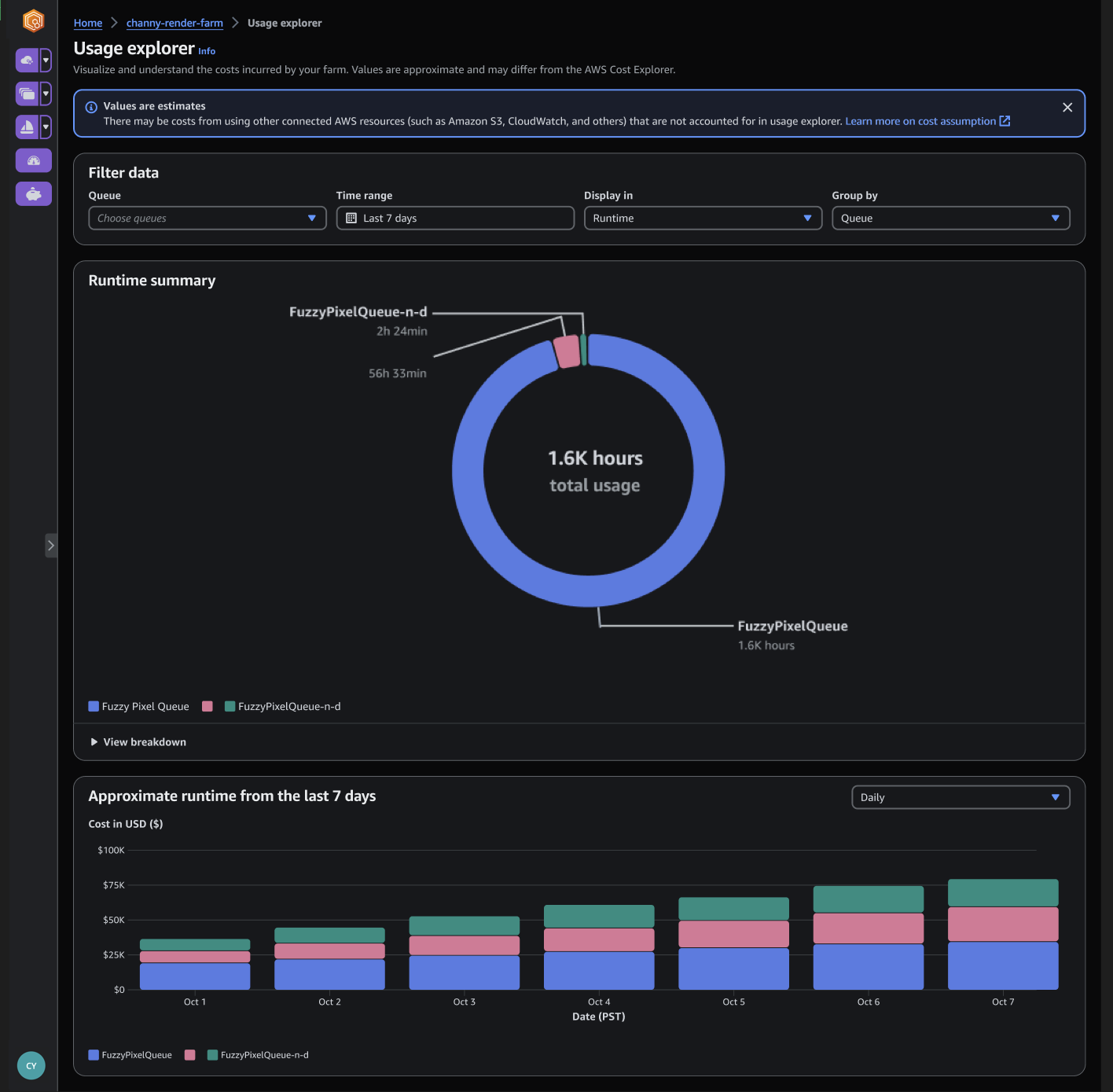Expand the View breakdown section

(138, 742)
